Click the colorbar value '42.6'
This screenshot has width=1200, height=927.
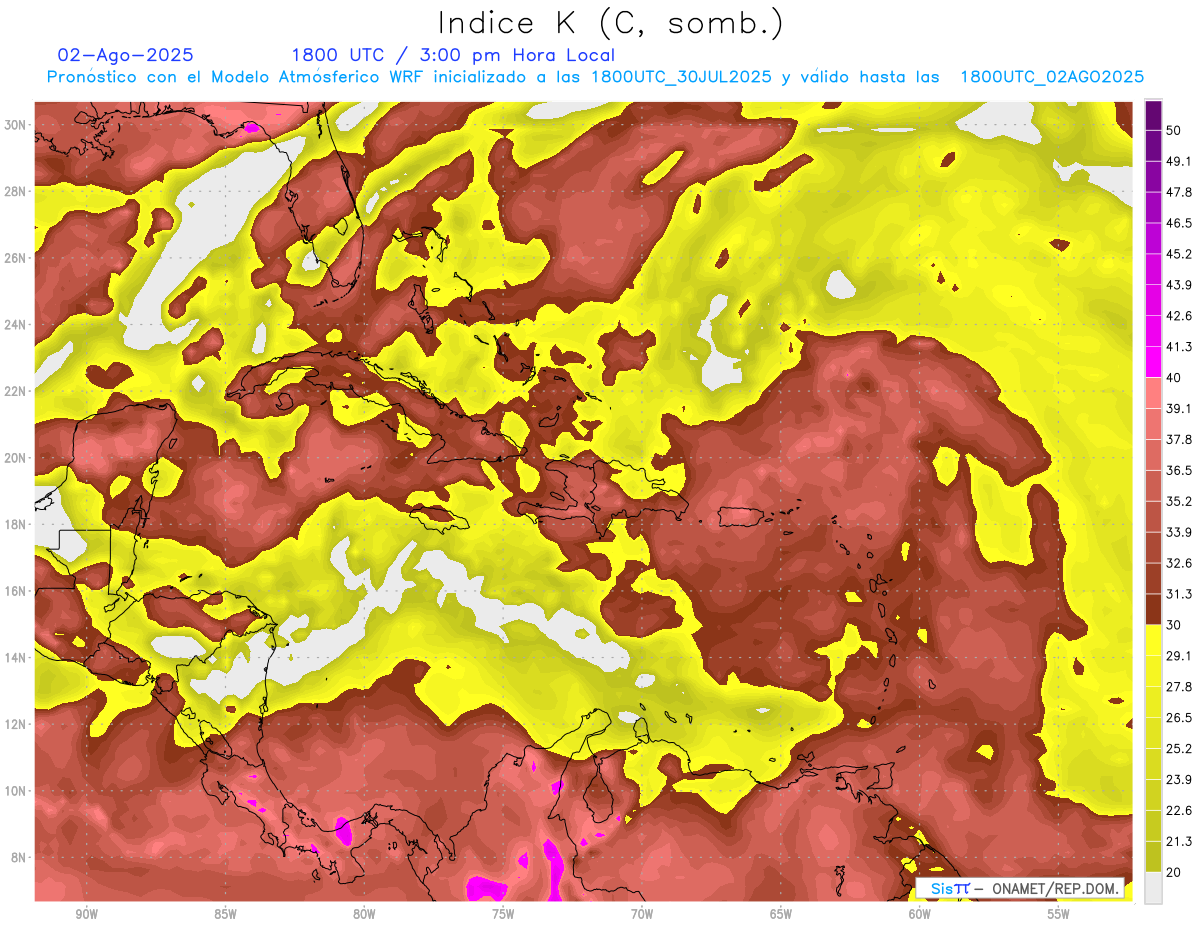(1178, 316)
